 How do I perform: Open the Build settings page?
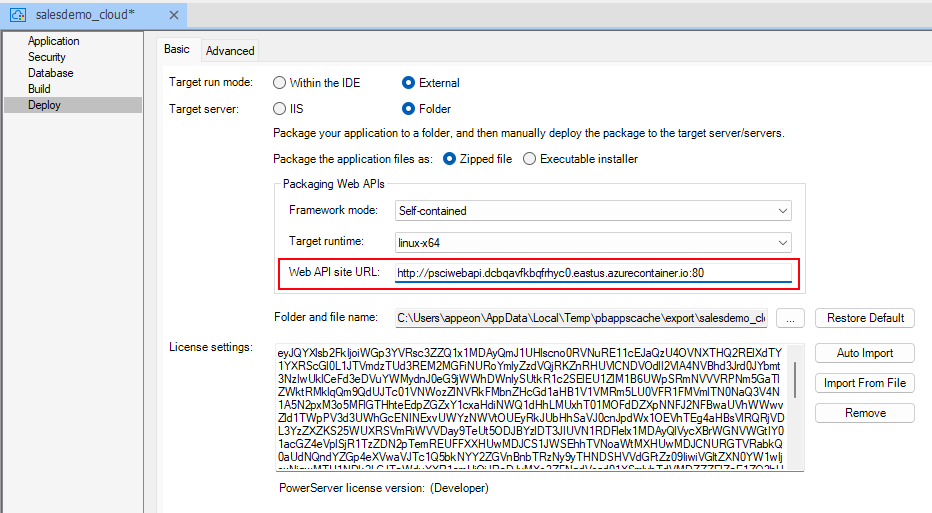pos(39,89)
